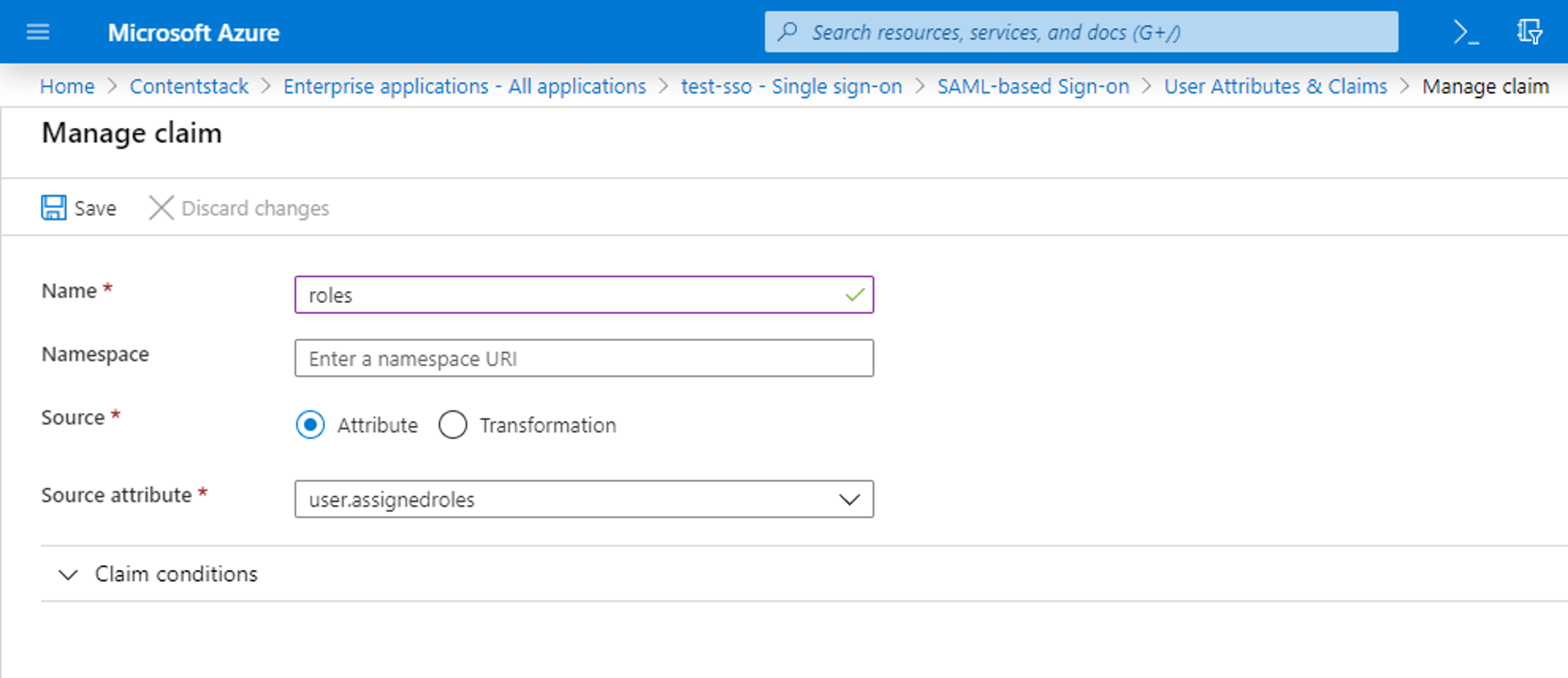1568x678 pixels.
Task: Launch Cloud Shell from the top bar
Action: (1466, 32)
